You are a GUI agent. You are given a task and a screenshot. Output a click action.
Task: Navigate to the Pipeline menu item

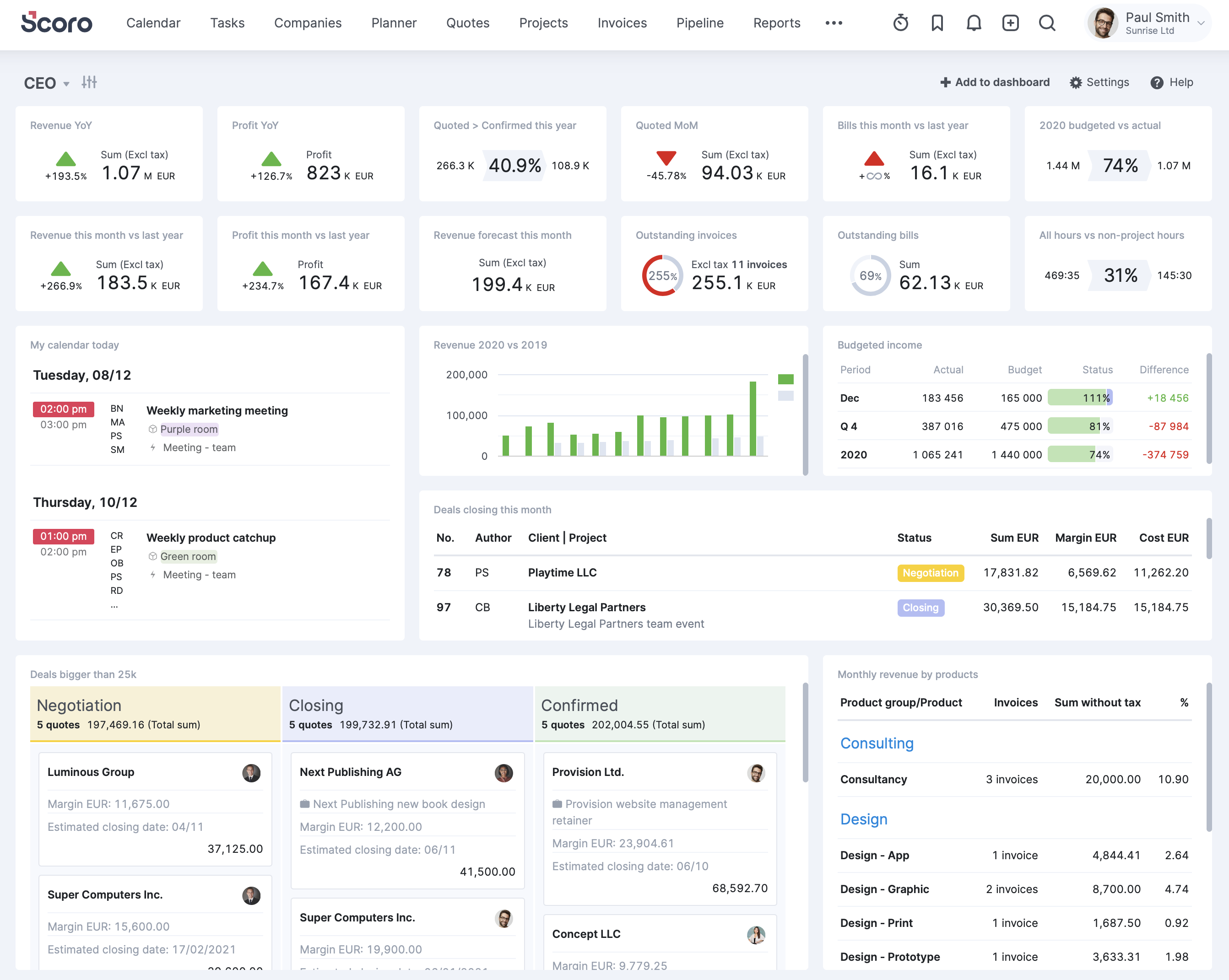[x=700, y=23]
